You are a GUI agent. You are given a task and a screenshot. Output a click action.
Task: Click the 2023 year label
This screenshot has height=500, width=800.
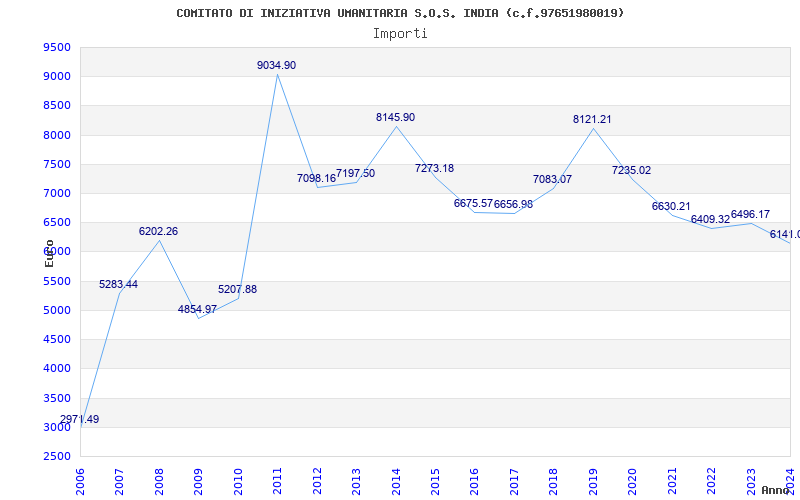(x=751, y=482)
